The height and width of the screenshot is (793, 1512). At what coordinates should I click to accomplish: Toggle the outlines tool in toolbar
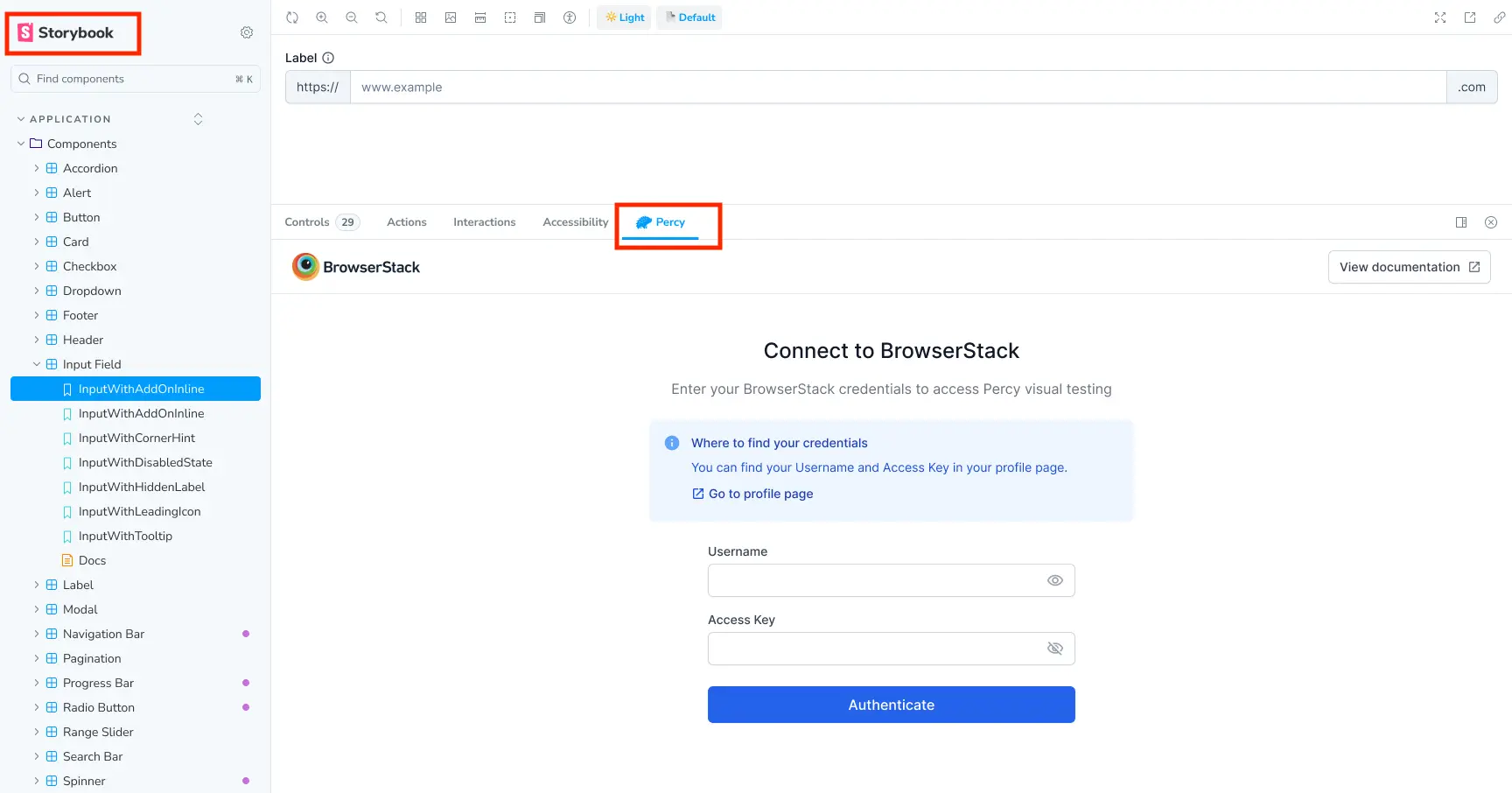pyautogui.click(x=510, y=18)
